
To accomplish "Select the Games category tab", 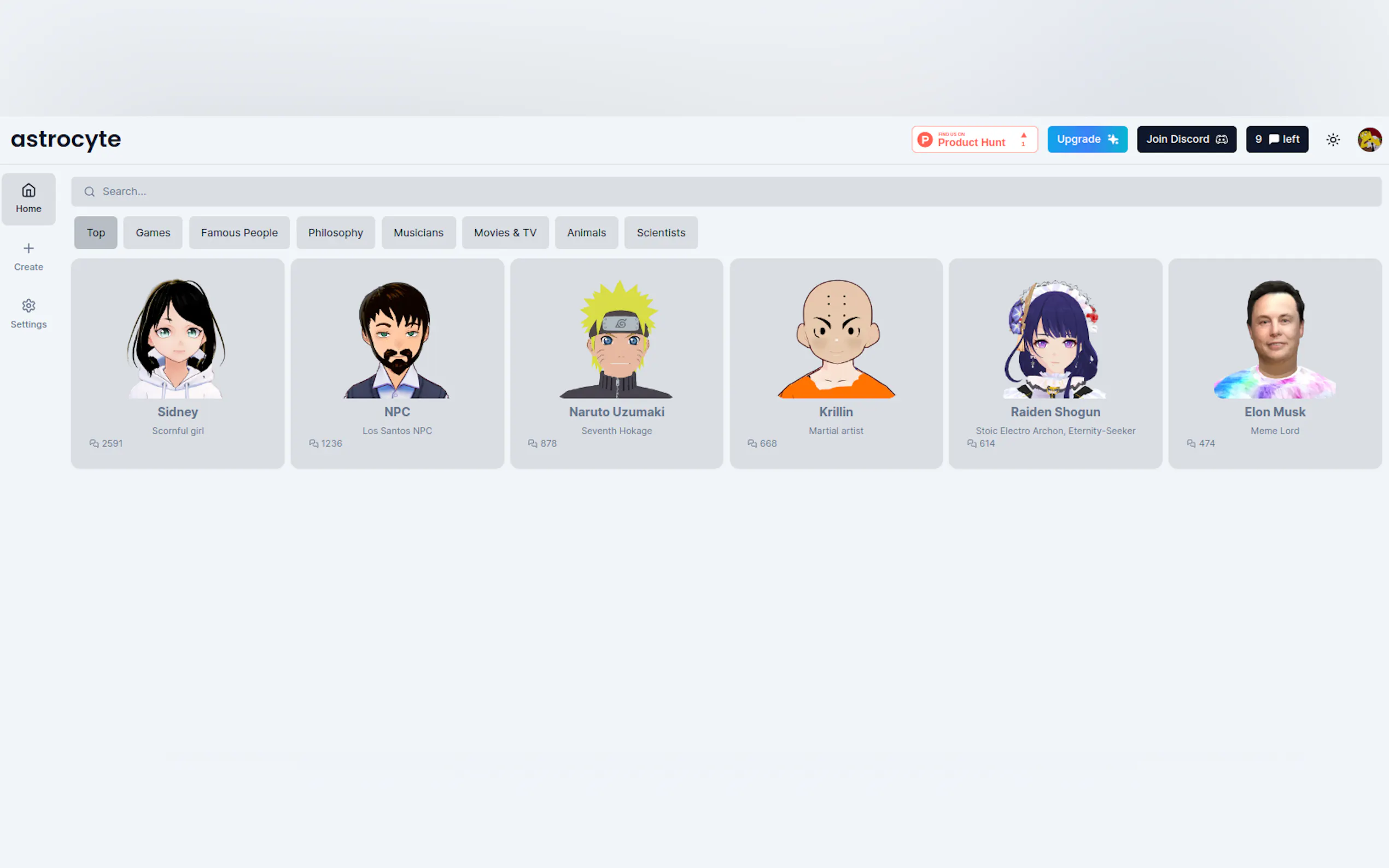I will point(153,232).
